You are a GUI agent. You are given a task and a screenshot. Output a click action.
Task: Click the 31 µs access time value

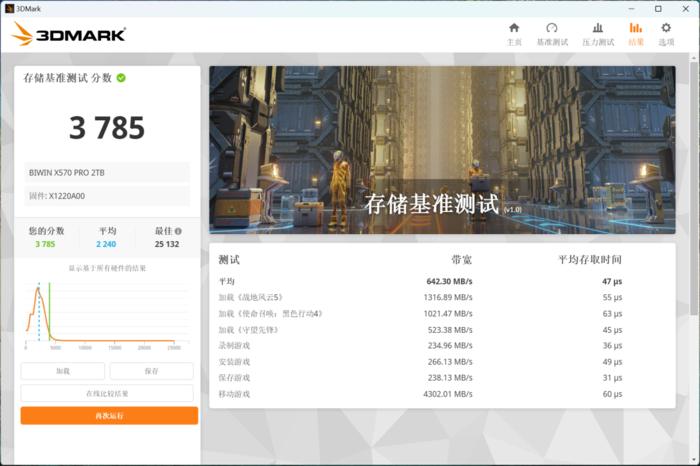point(612,378)
